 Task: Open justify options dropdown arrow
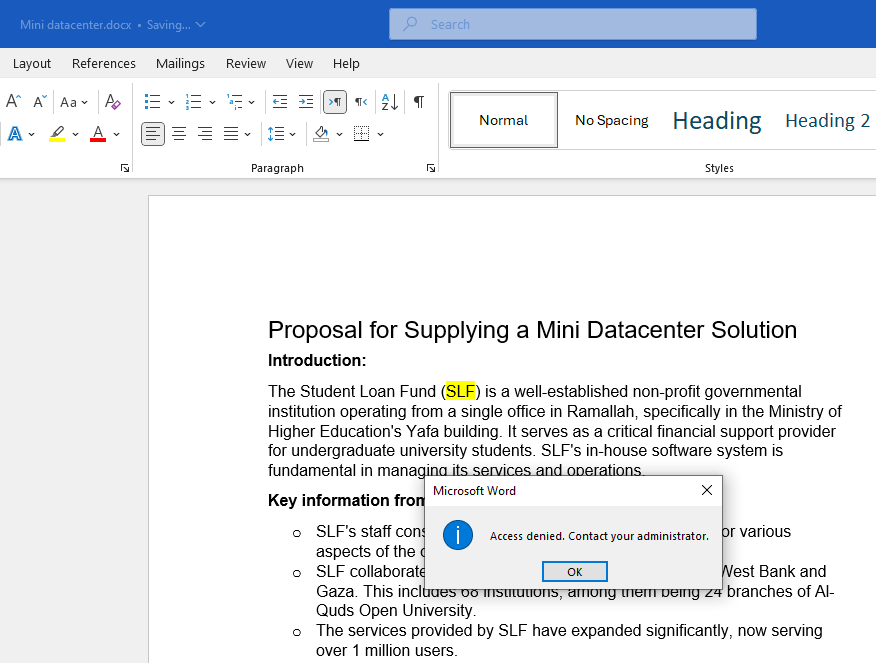point(247,134)
